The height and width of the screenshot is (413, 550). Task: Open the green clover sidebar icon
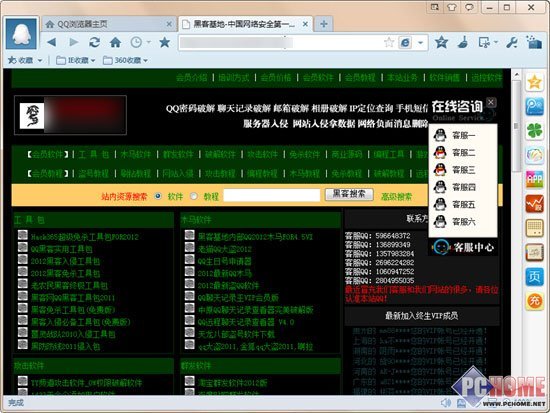click(535, 131)
